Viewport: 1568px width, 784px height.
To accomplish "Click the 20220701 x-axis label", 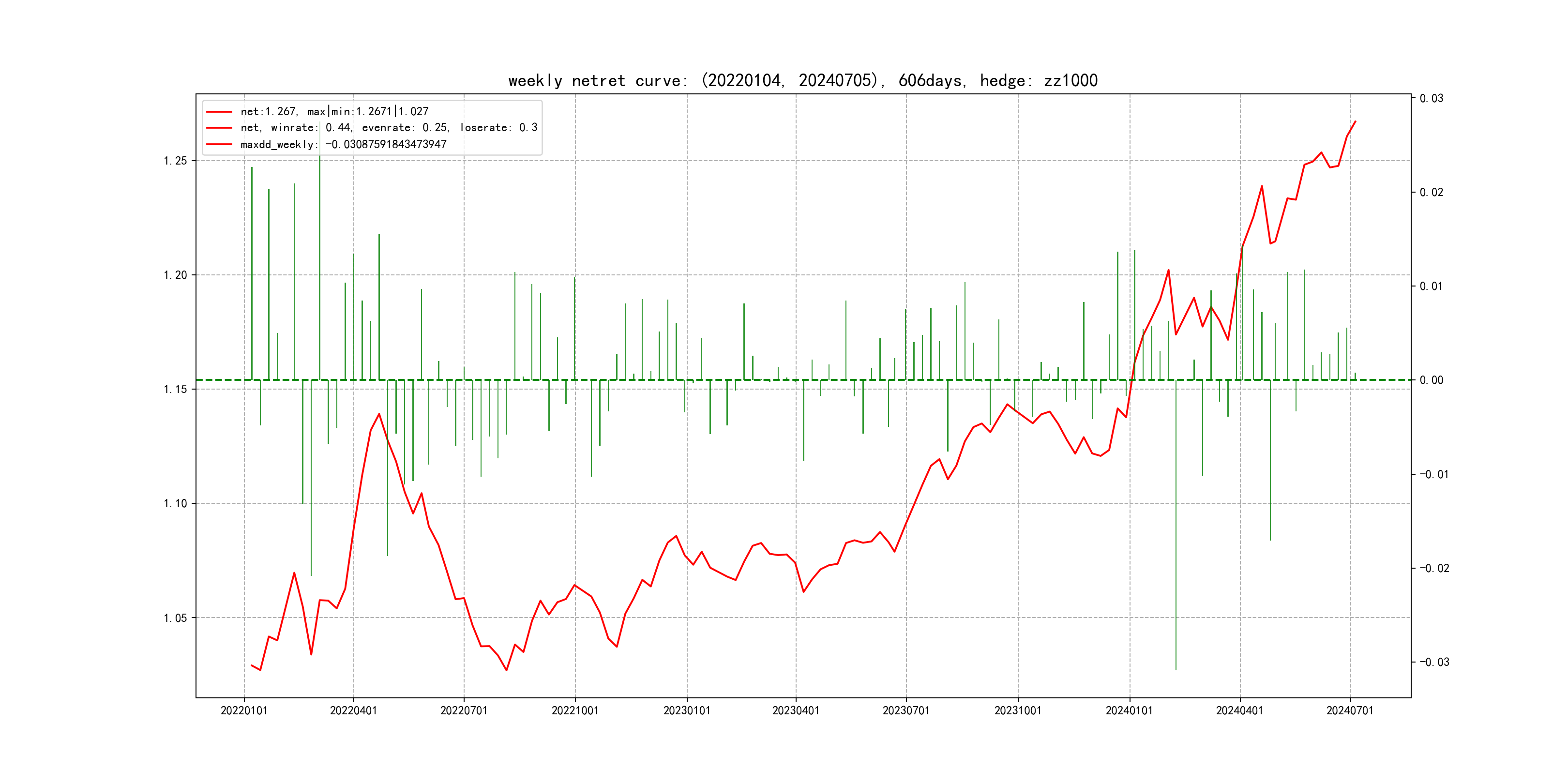I will (x=464, y=710).
